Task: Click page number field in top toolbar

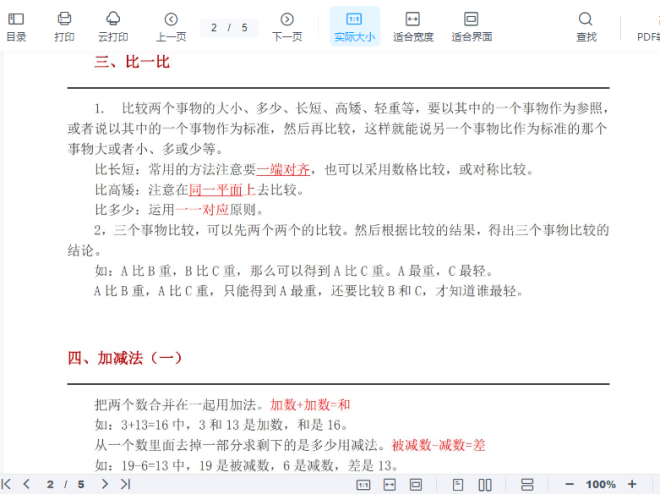Action: point(215,28)
